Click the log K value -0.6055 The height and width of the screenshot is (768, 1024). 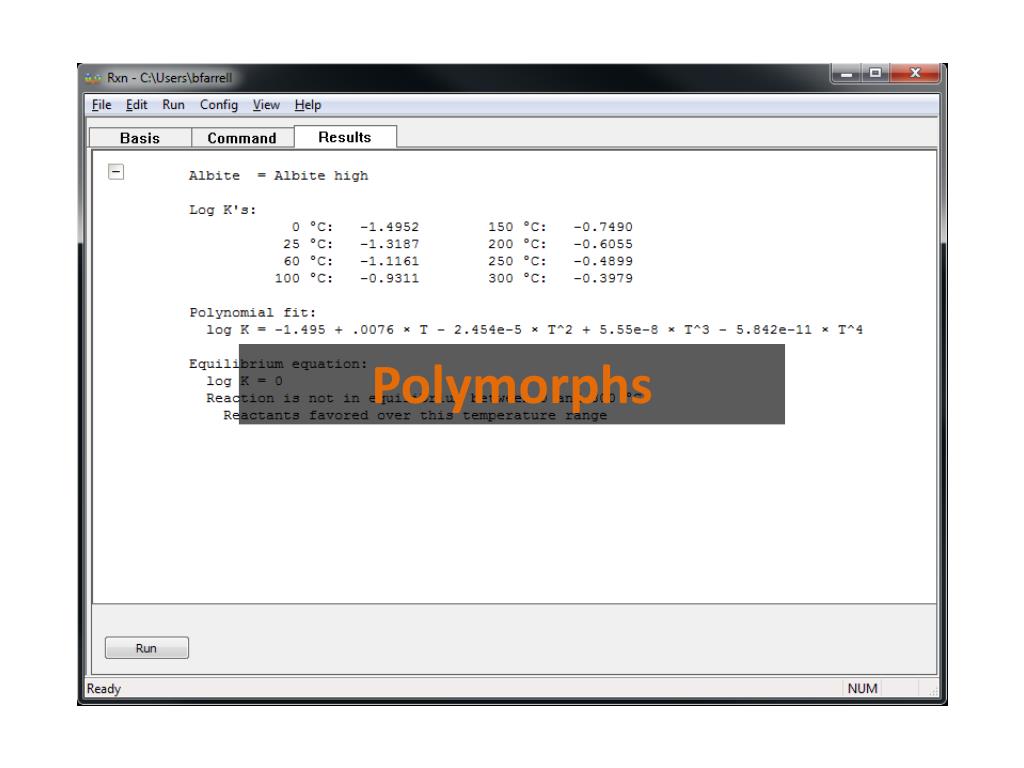tap(603, 244)
